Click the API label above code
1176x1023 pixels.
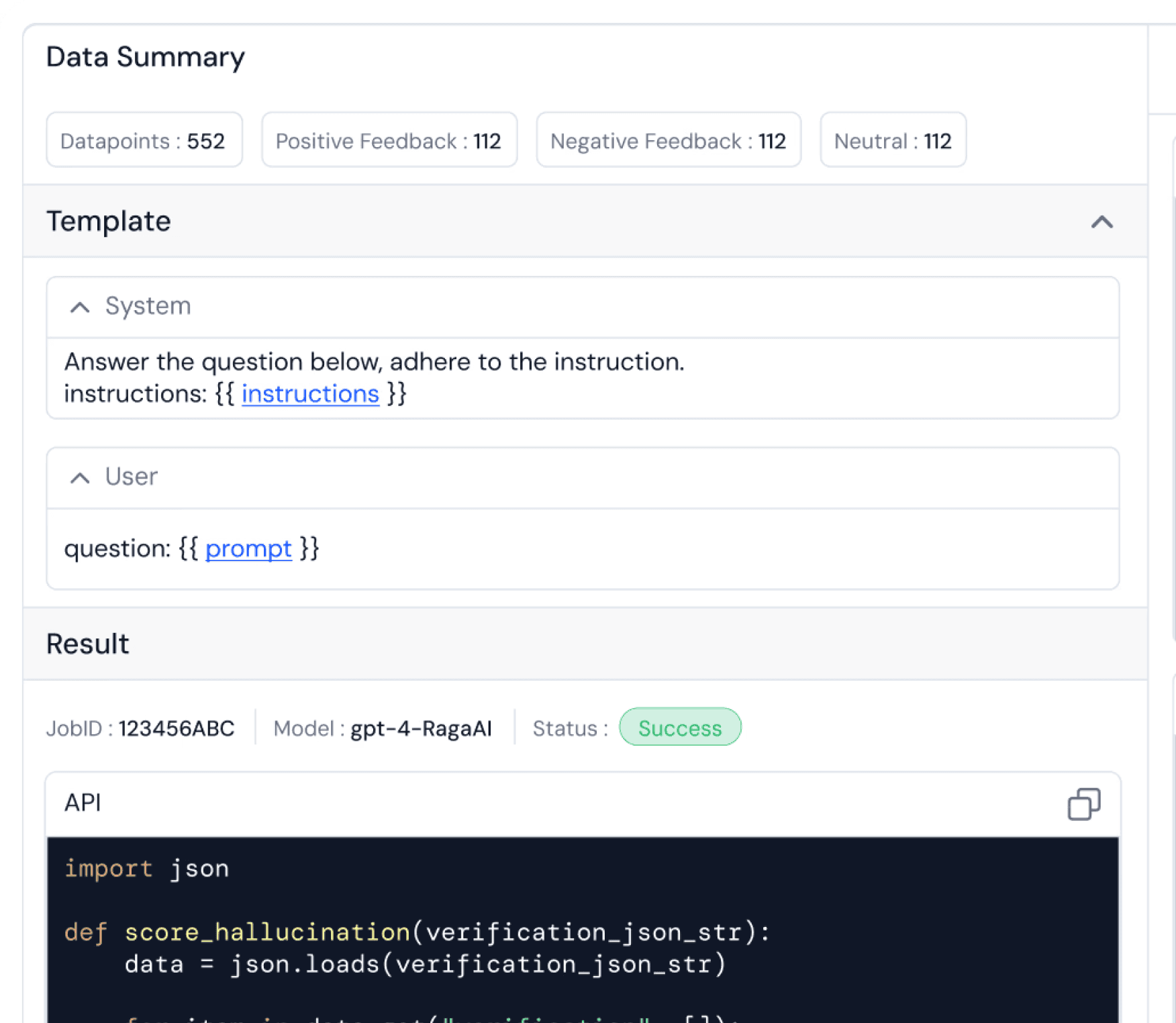[x=83, y=803]
